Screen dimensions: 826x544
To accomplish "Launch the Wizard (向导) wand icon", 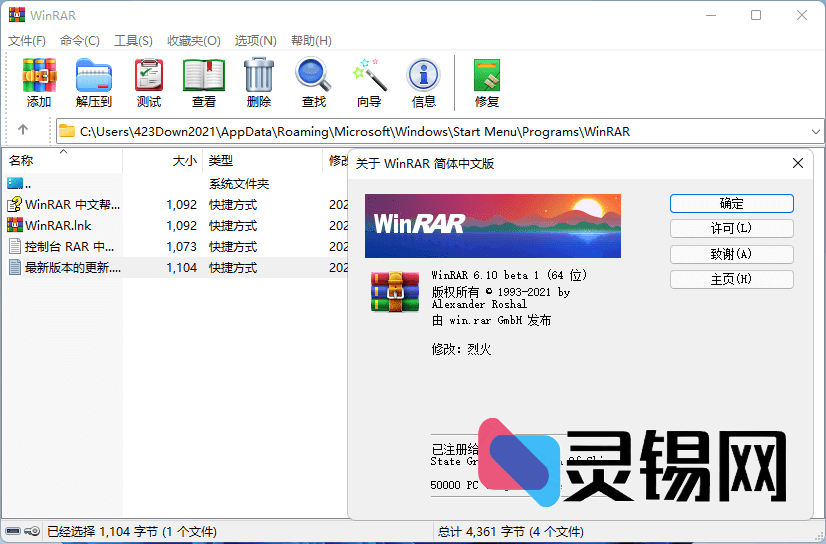I will 369,83.
